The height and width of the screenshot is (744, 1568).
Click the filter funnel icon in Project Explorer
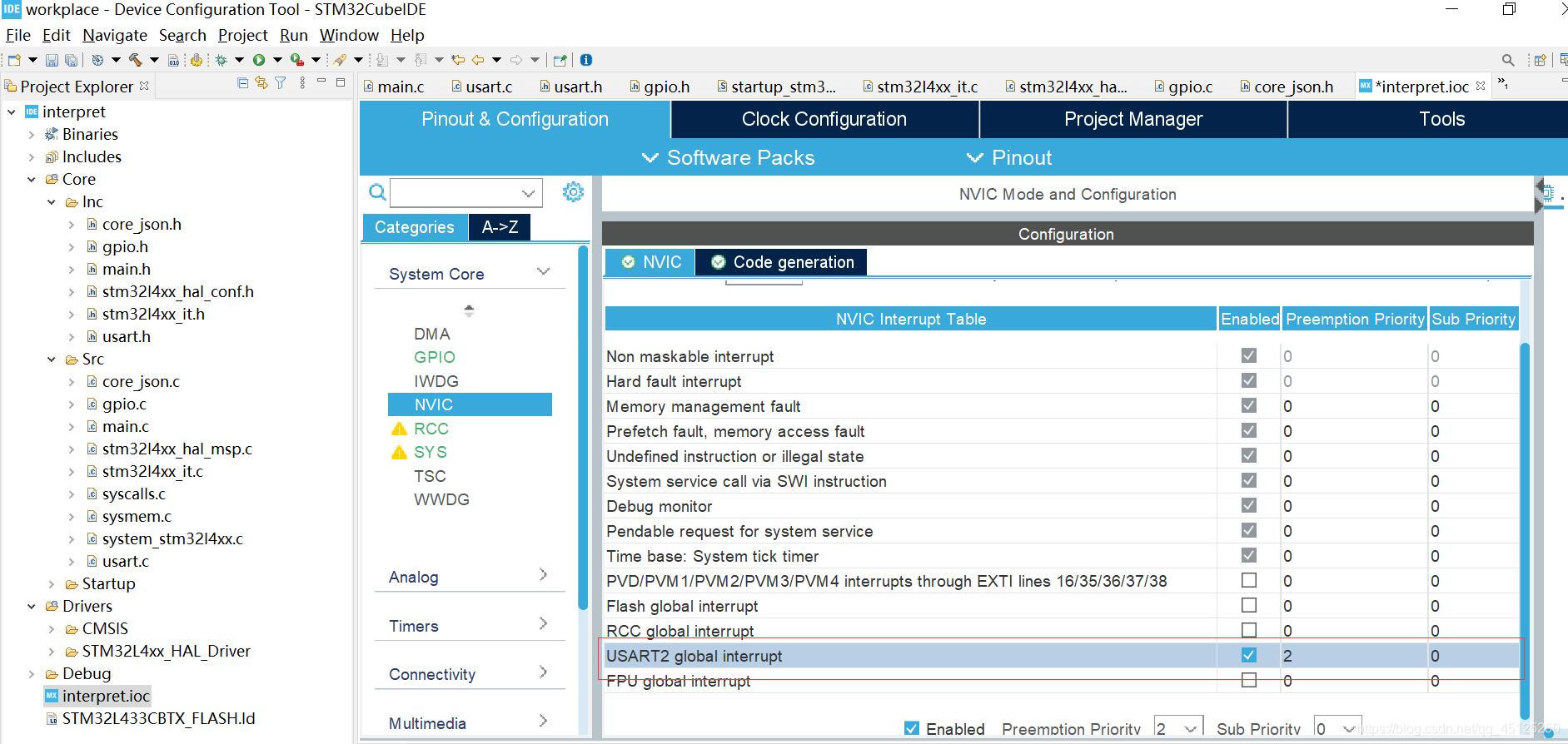(281, 83)
